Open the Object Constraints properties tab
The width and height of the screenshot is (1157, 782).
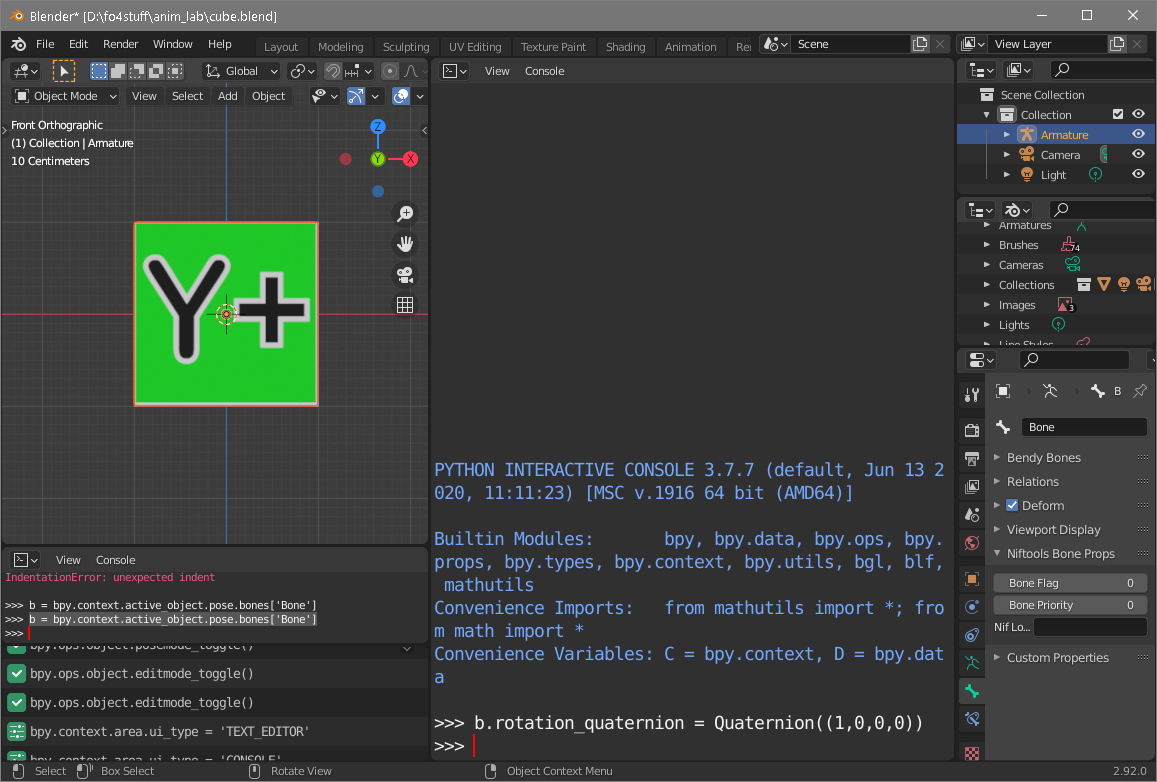click(972, 635)
